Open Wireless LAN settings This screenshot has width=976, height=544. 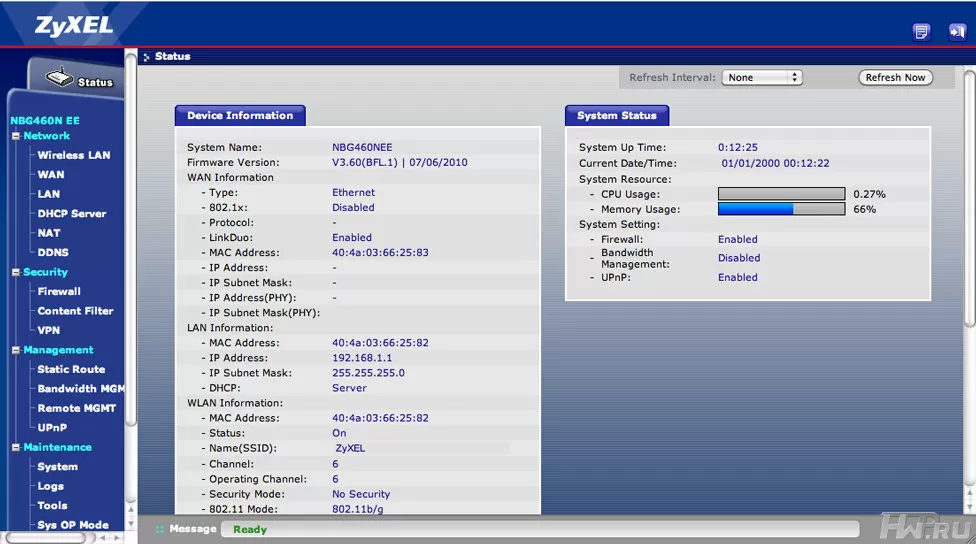tap(74, 155)
